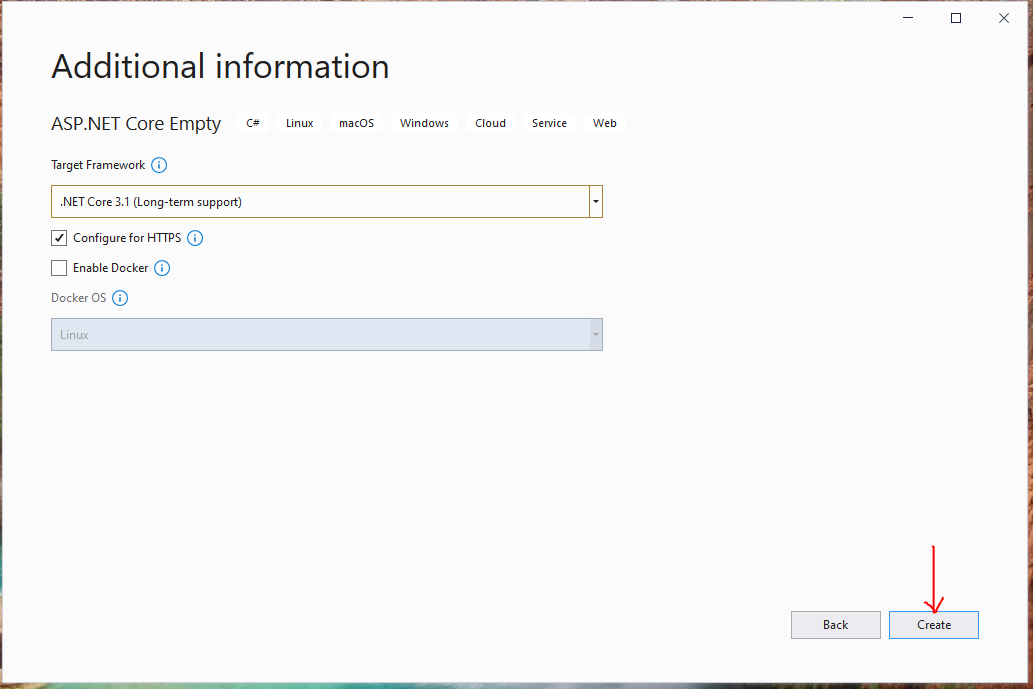Screen dimensions: 1033x689
Task: Go Back to previous step
Action: [835, 625]
